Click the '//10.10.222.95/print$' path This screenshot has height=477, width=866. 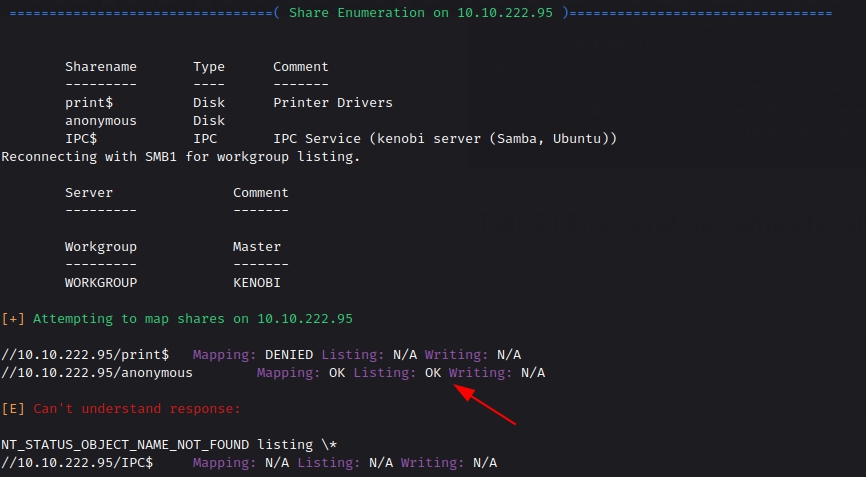[85, 355]
